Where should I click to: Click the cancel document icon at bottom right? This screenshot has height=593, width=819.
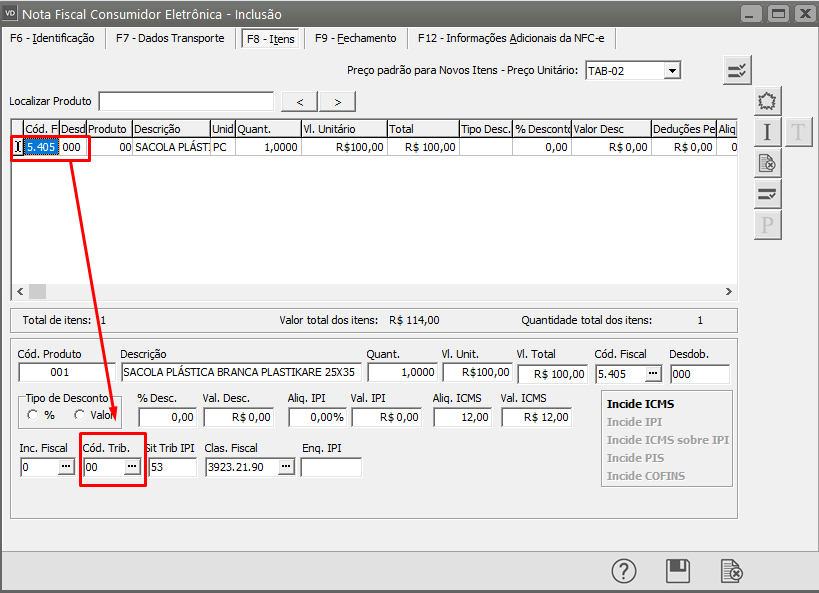(732, 571)
